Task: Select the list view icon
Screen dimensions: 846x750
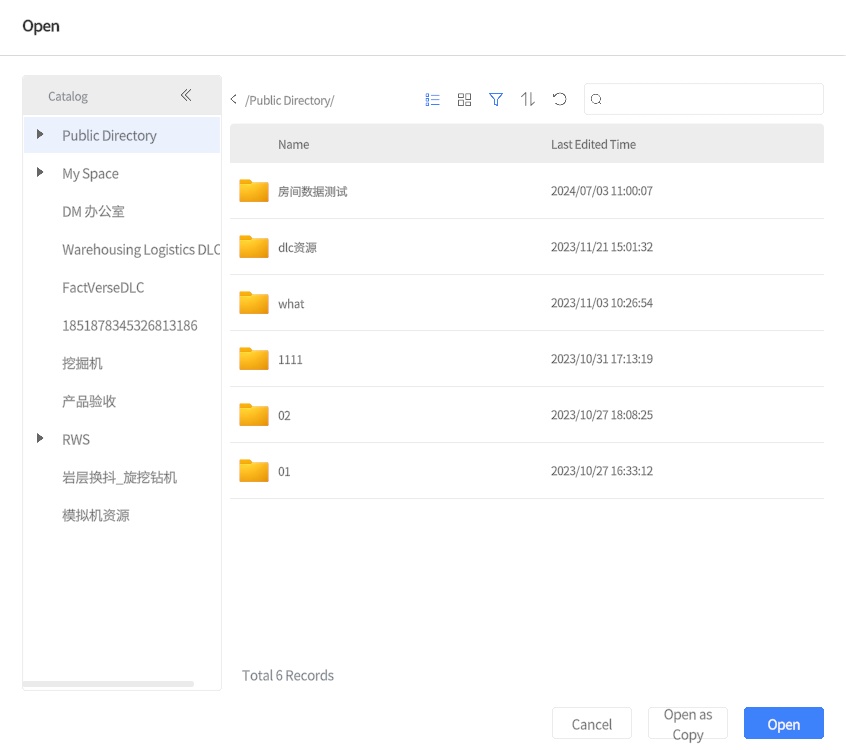Action: tap(432, 99)
